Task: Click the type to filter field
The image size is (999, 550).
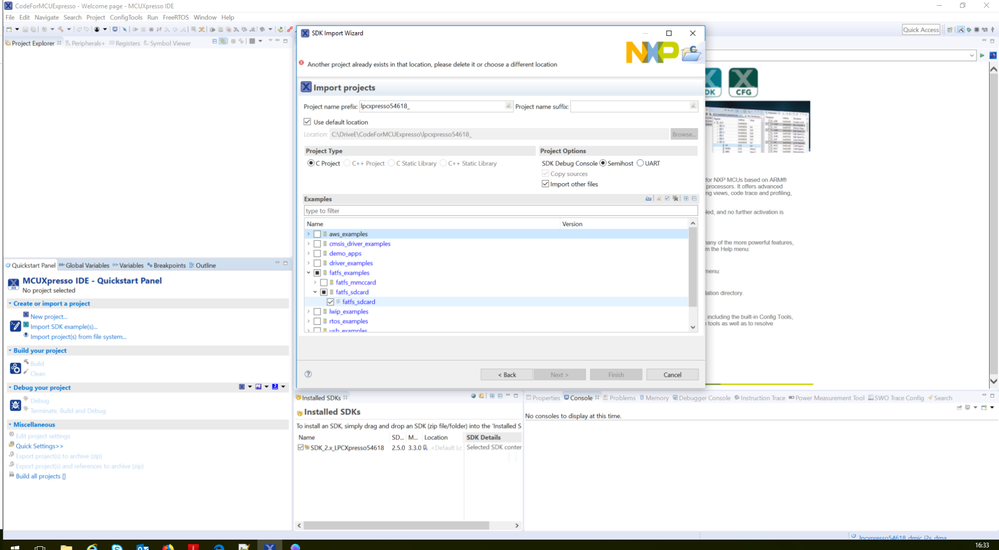Action: (x=501, y=210)
